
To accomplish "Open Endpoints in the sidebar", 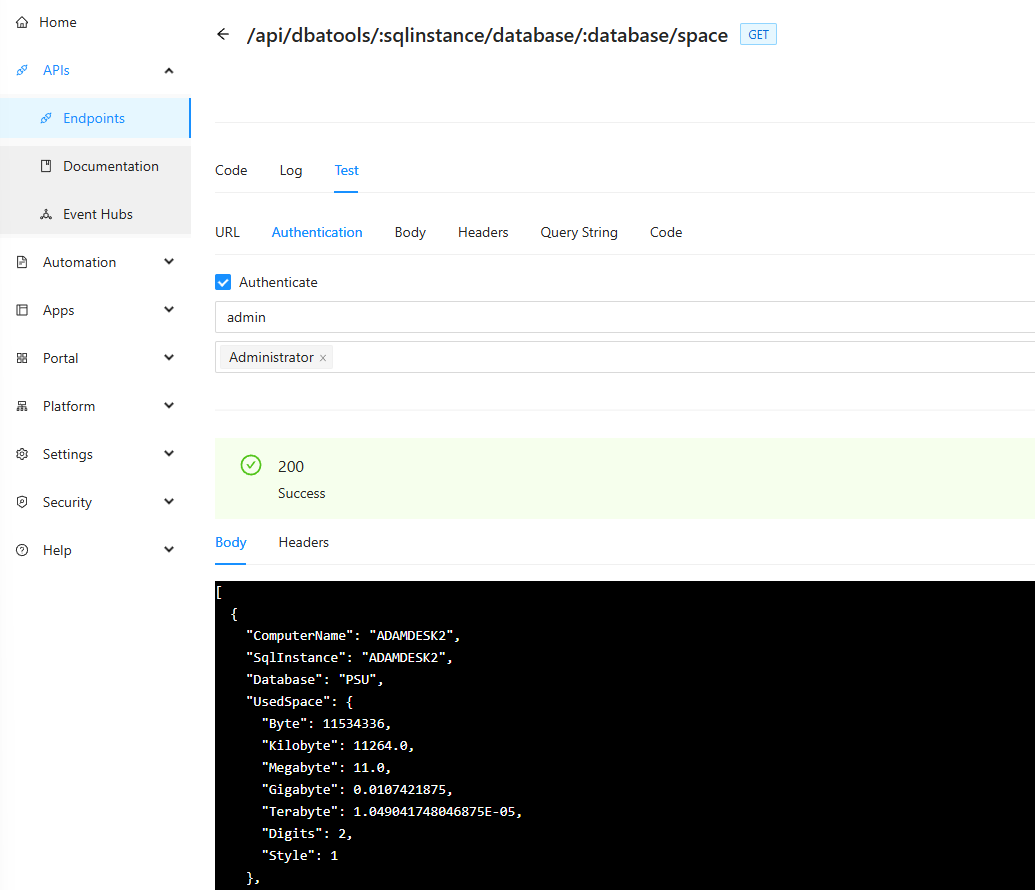I will coord(95,118).
